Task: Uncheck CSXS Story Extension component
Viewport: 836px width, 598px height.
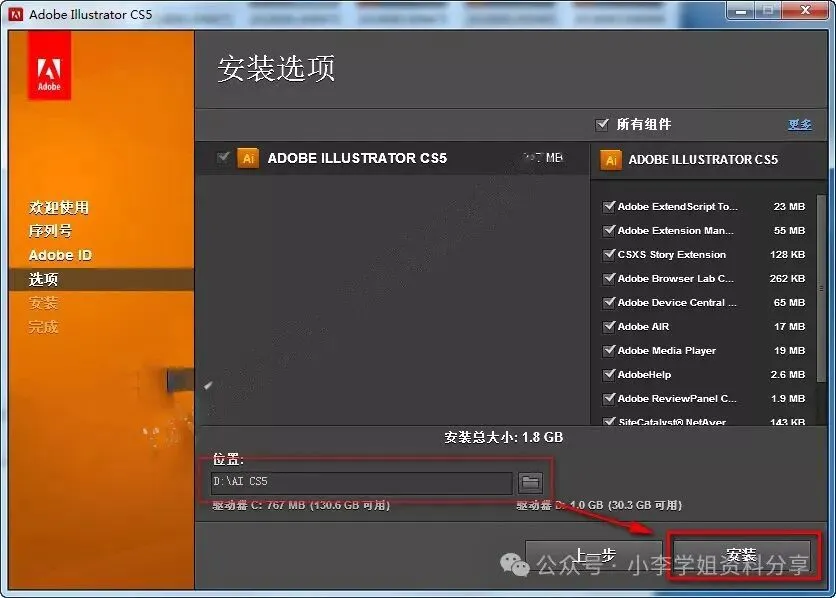Action: click(608, 254)
